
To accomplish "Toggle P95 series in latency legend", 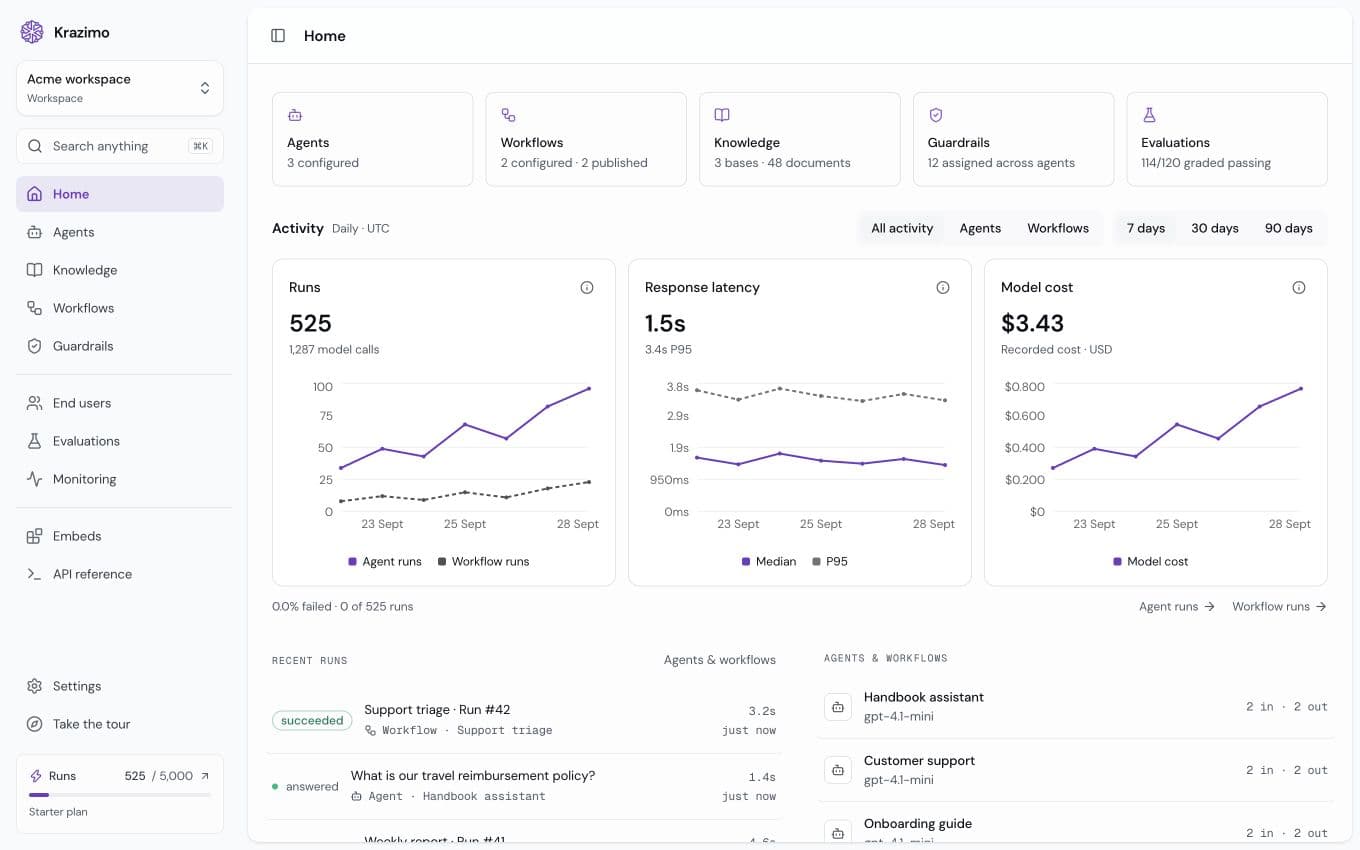I will (830, 561).
